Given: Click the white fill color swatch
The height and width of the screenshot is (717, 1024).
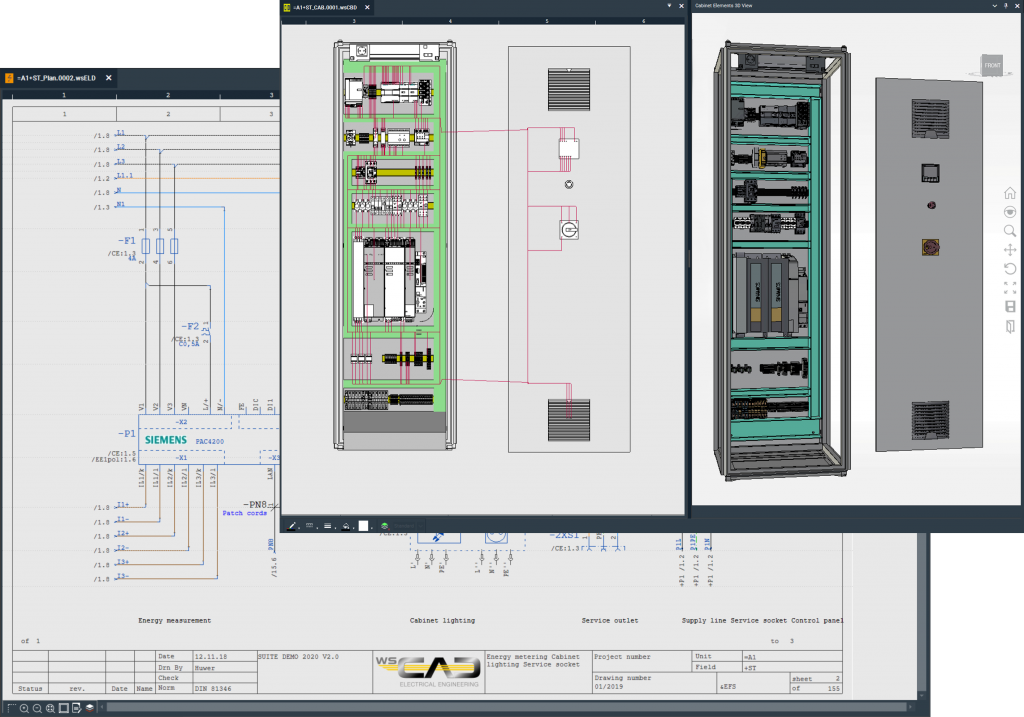Looking at the screenshot, I should [364, 525].
